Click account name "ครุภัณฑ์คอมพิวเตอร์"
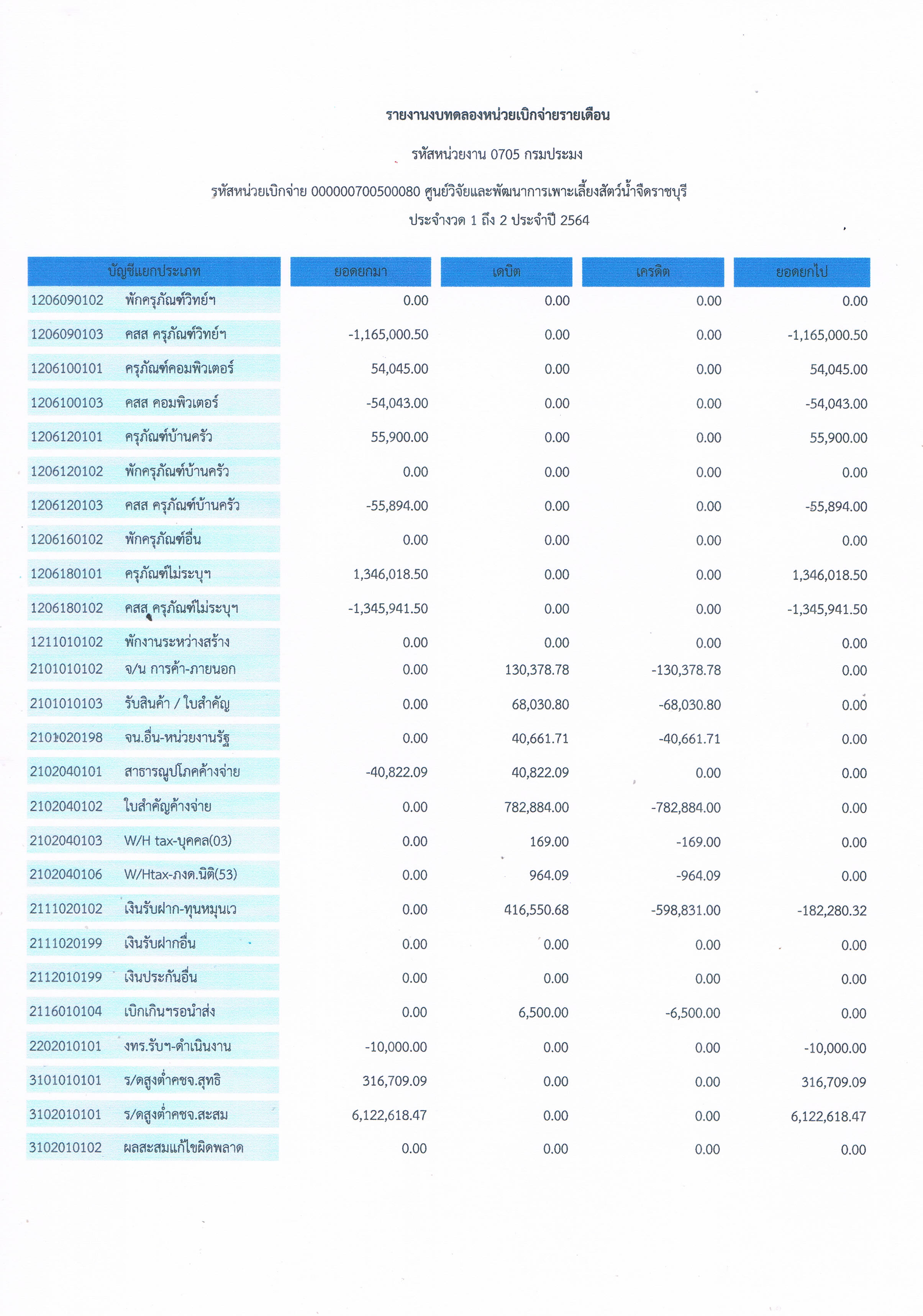Image resolution: width=923 pixels, height=1316 pixels. coord(179,368)
